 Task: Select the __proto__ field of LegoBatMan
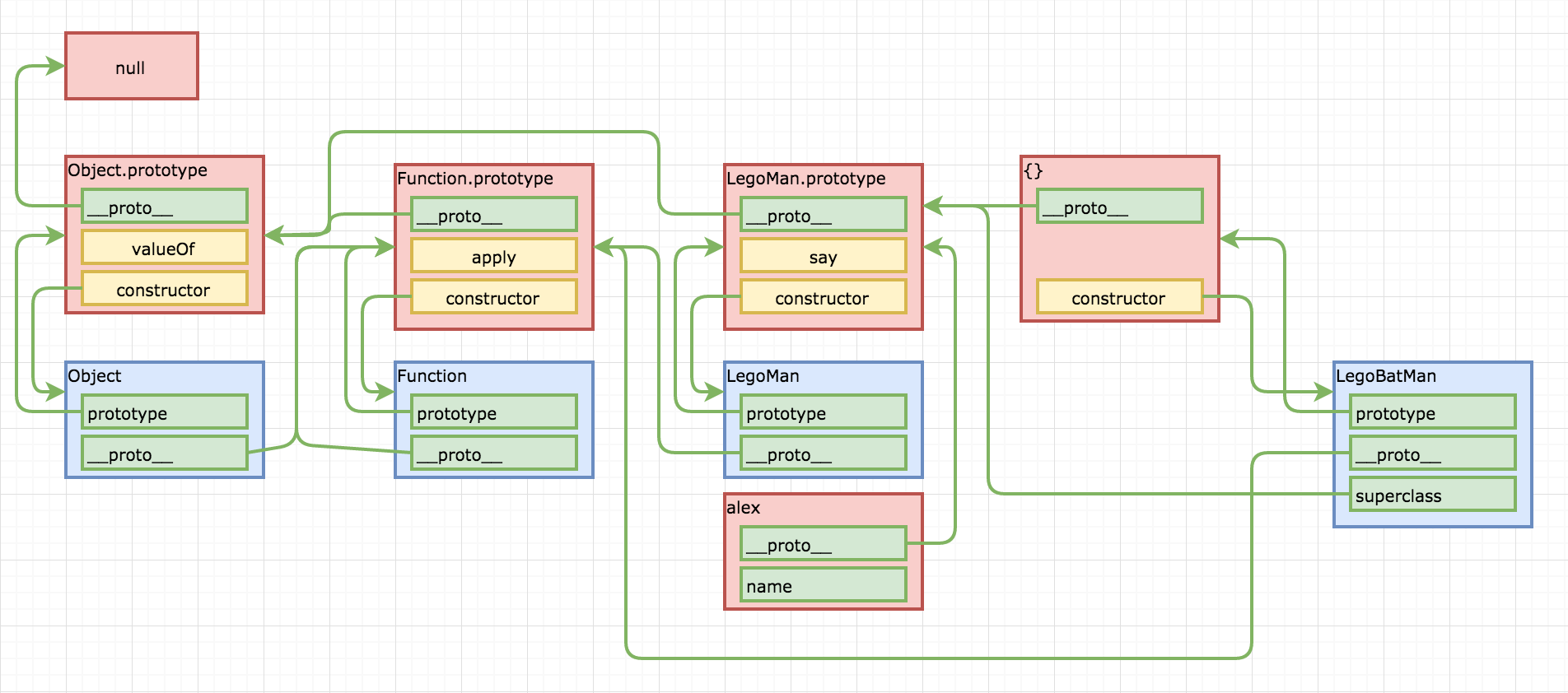pos(1433,453)
